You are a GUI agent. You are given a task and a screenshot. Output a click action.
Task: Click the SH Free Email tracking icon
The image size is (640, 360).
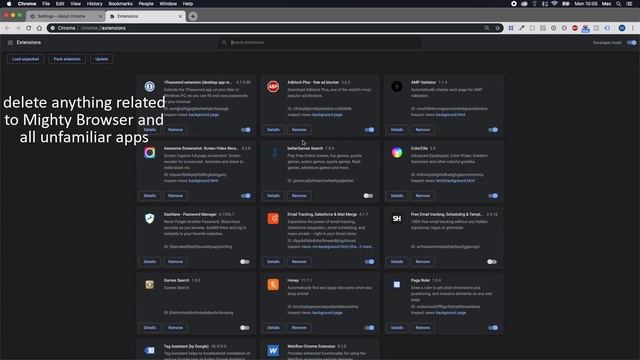[397, 218]
